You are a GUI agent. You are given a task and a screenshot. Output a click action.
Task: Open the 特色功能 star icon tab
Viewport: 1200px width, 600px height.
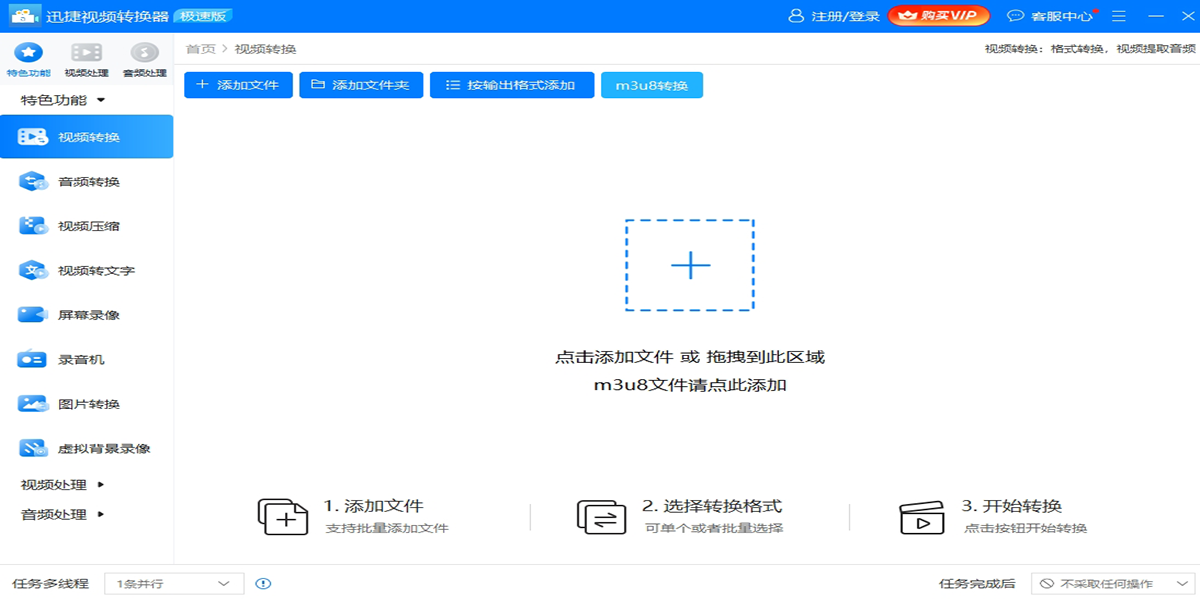29,58
